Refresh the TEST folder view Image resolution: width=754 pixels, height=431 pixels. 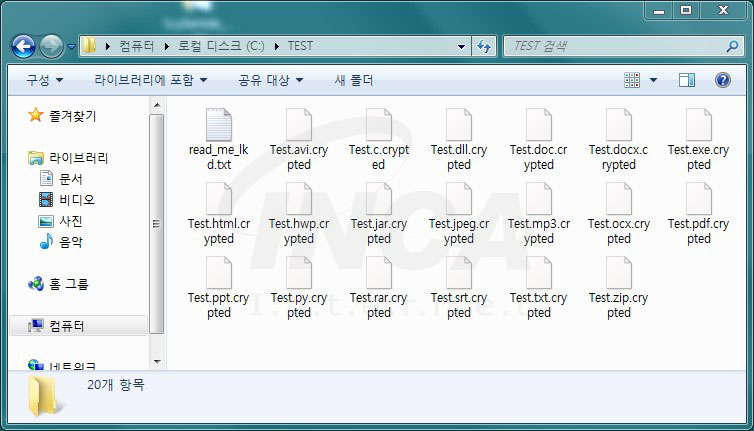pos(484,47)
